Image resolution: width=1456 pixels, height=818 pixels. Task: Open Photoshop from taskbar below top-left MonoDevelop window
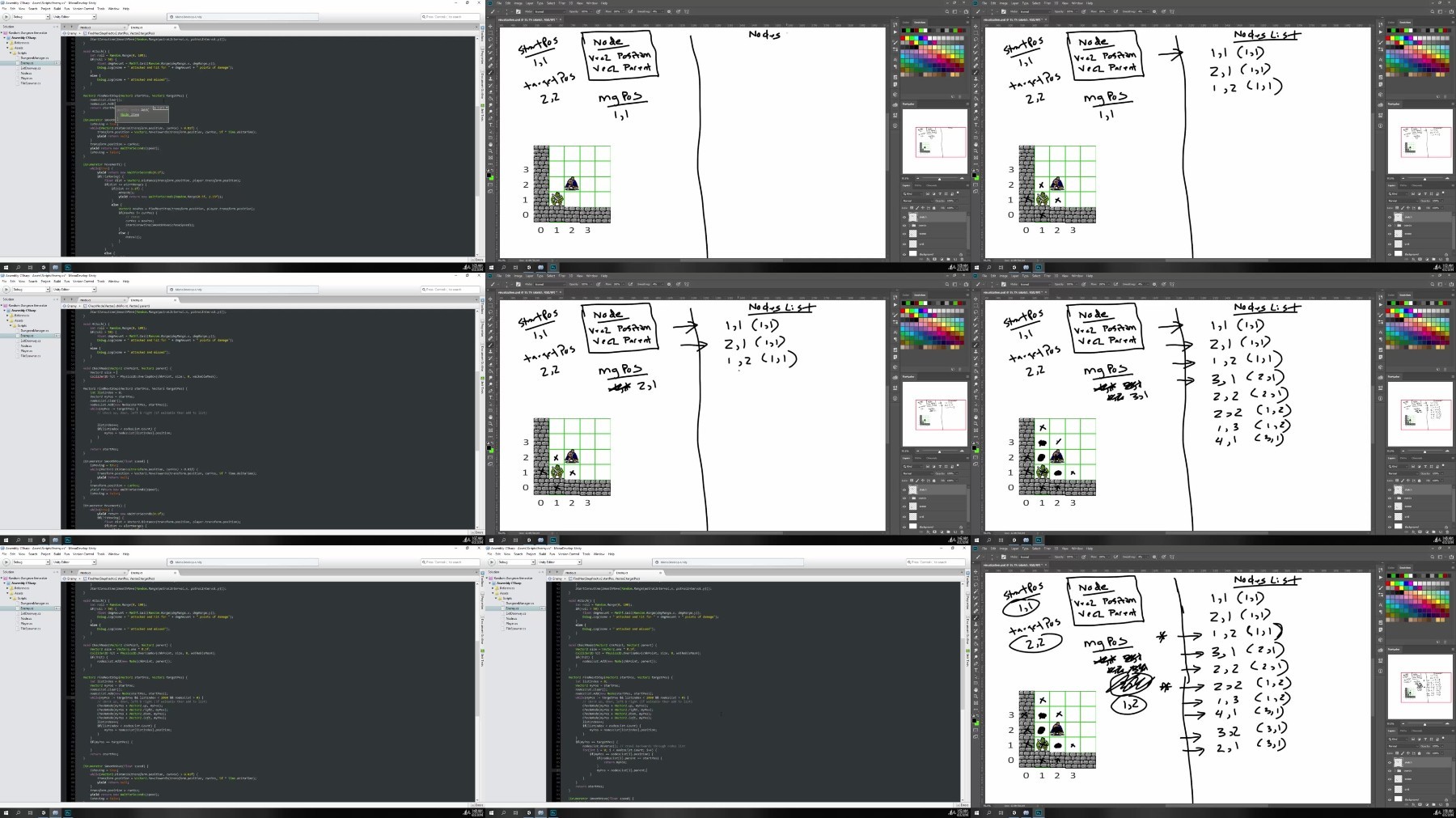(68, 267)
